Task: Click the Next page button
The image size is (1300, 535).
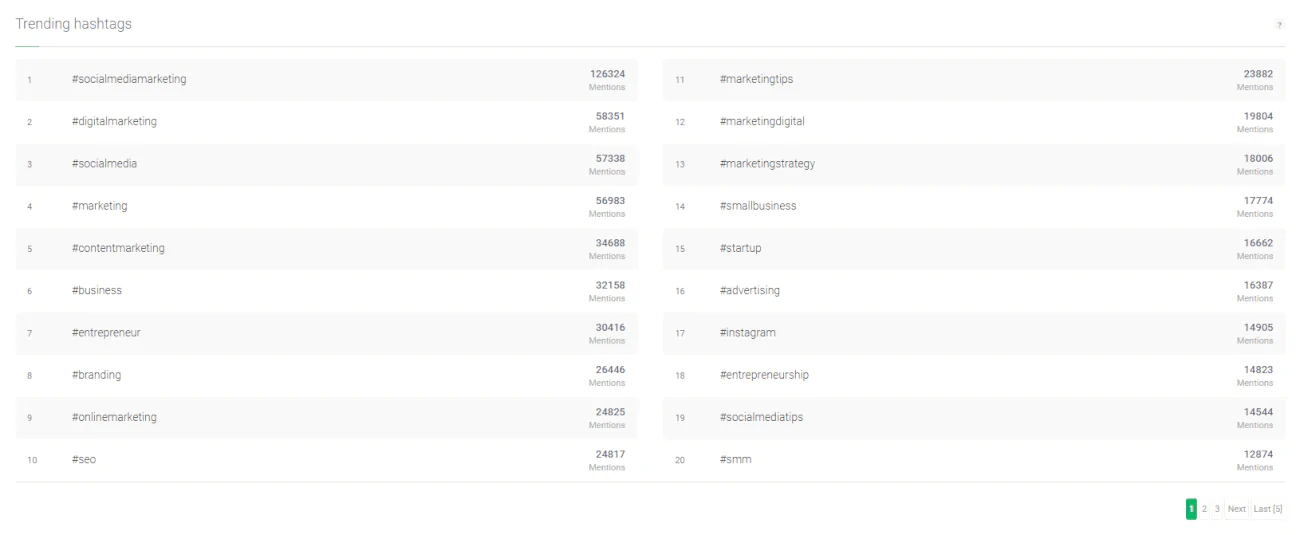Action: pos(1237,509)
